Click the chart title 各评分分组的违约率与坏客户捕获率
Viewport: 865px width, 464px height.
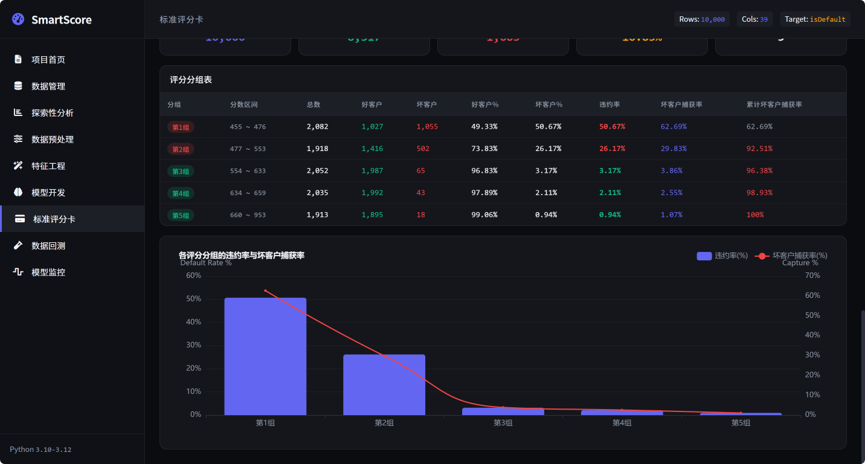pyautogui.click(x=242, y=255)
